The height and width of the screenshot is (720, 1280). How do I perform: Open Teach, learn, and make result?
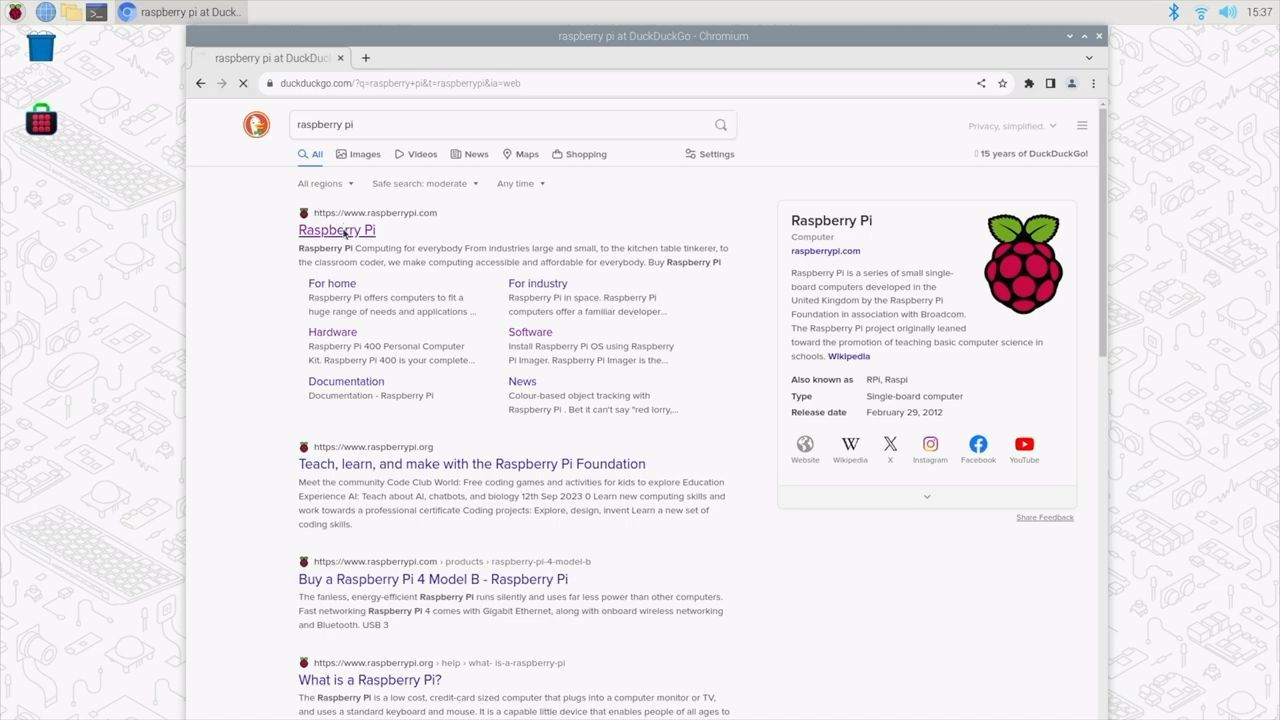(472, 464)
